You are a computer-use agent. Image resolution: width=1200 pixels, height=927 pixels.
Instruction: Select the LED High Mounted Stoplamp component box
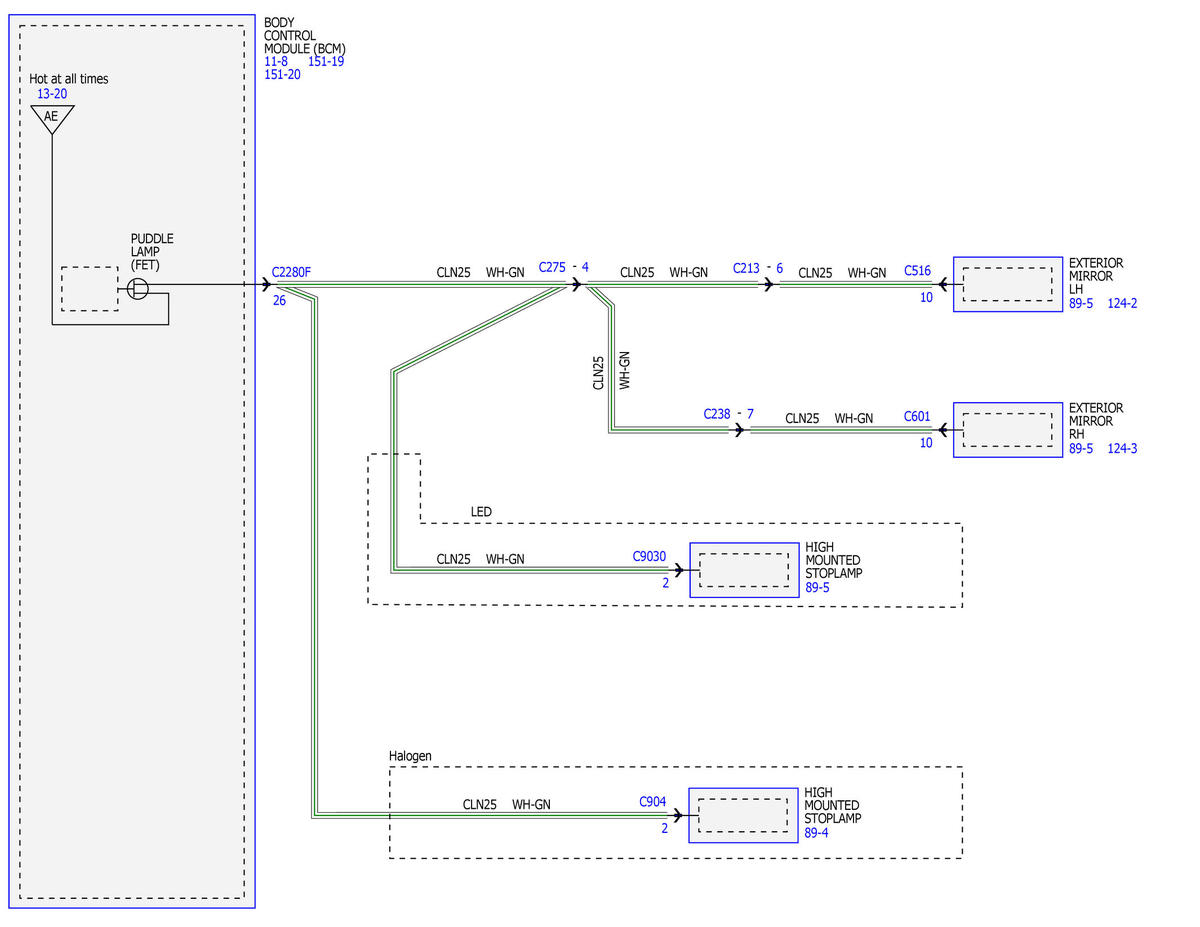[x=744, y=570]
